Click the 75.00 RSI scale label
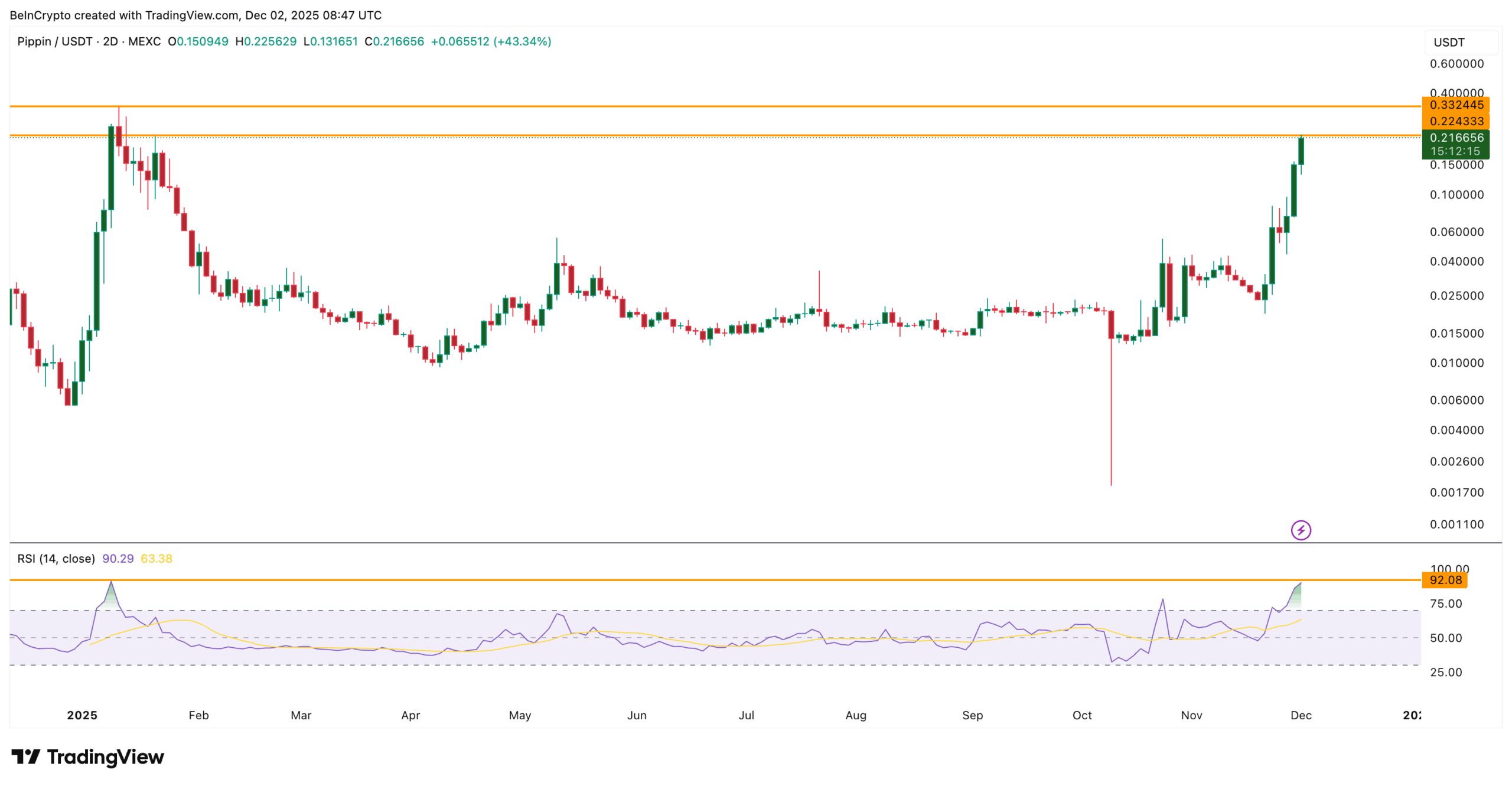 pyautogui.click(x=1445, y=604)
